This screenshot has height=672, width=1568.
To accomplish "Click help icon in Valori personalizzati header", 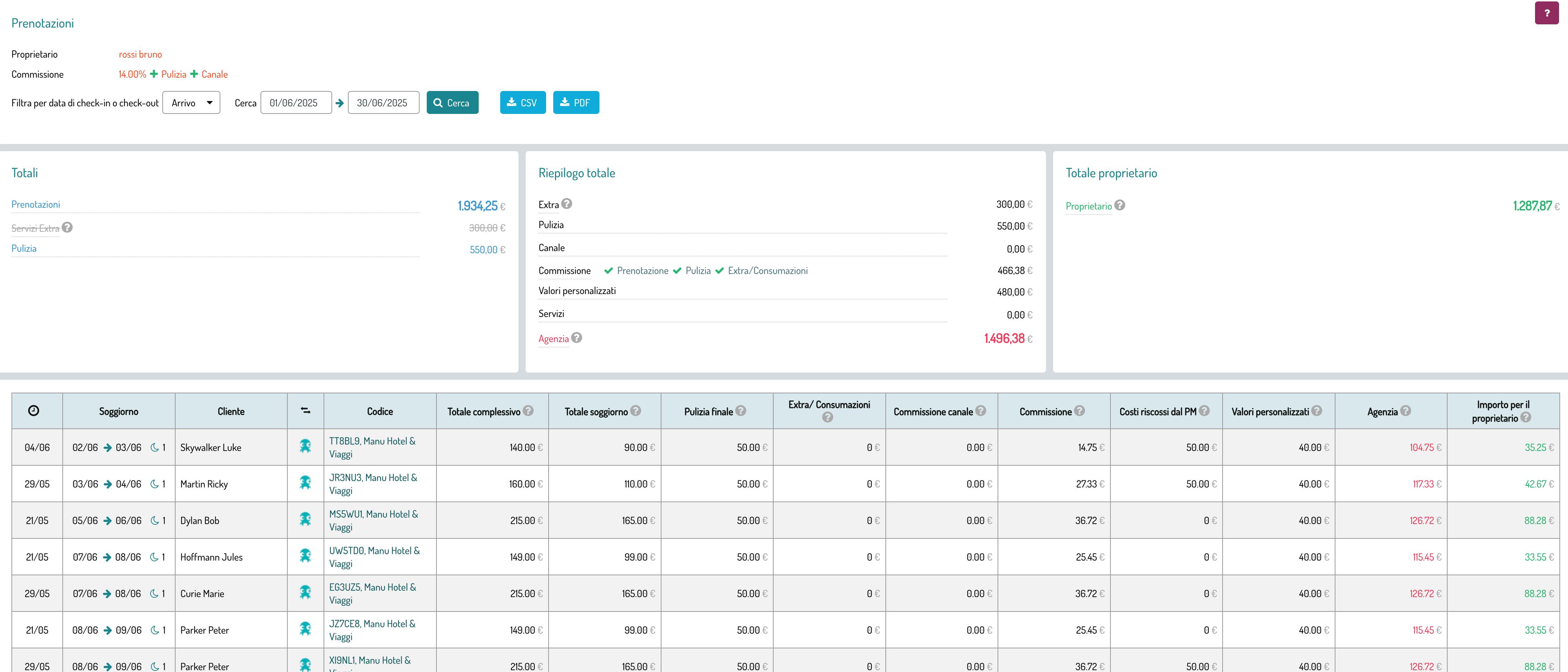I will pyautogui.click(x=1316, y=411).
